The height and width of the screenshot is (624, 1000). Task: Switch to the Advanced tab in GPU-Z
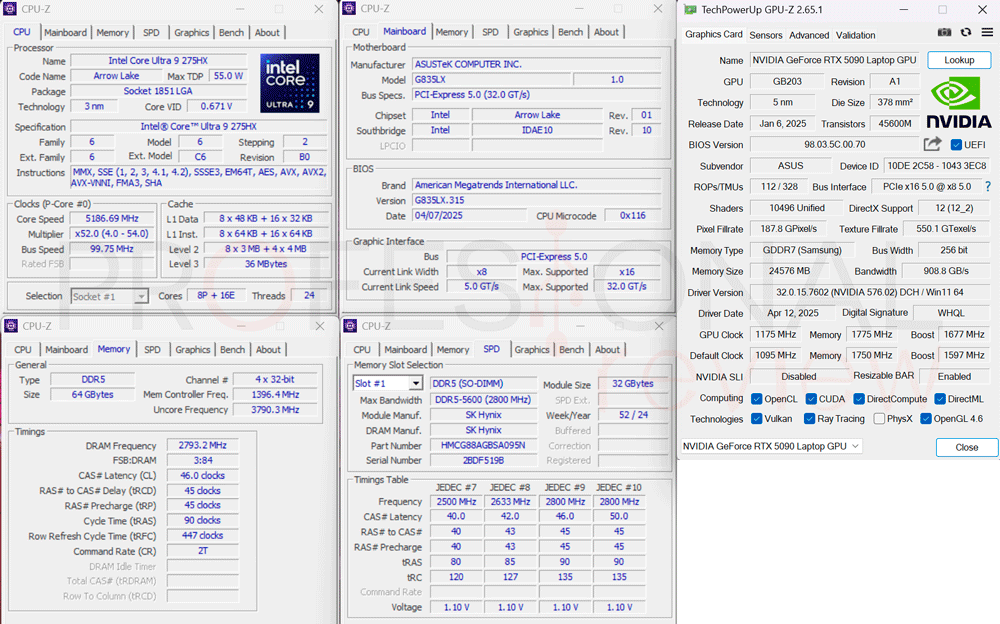tap(809, 35)
